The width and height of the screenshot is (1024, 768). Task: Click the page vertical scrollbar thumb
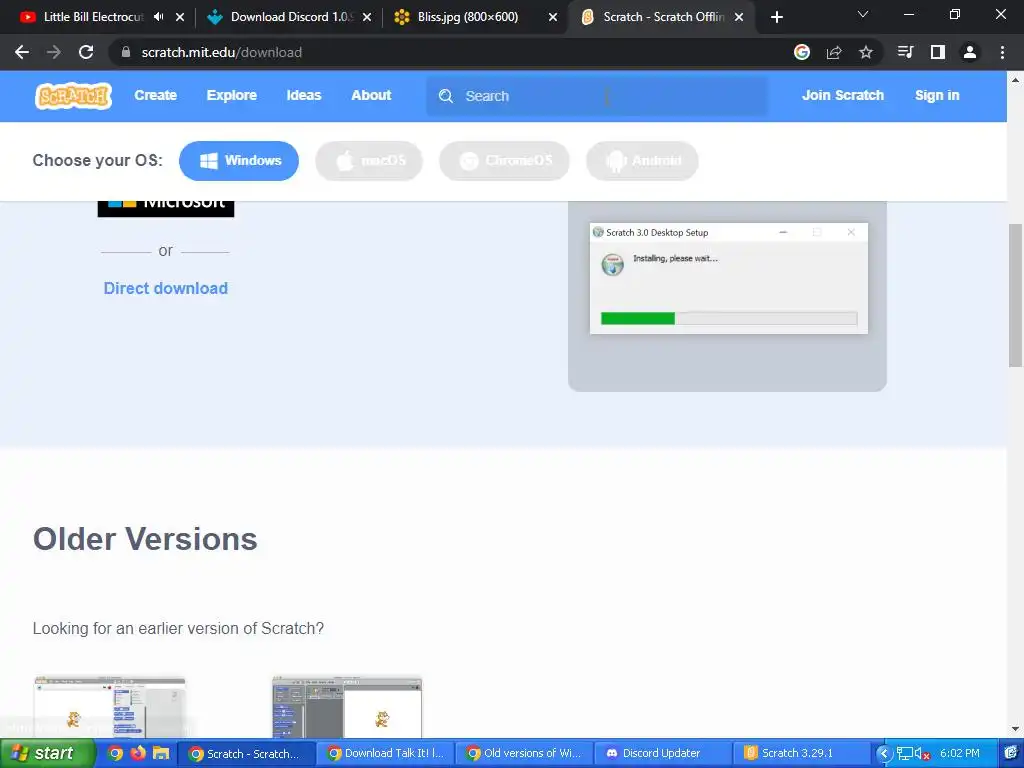pyautogui.click(x=1016, y=295)
